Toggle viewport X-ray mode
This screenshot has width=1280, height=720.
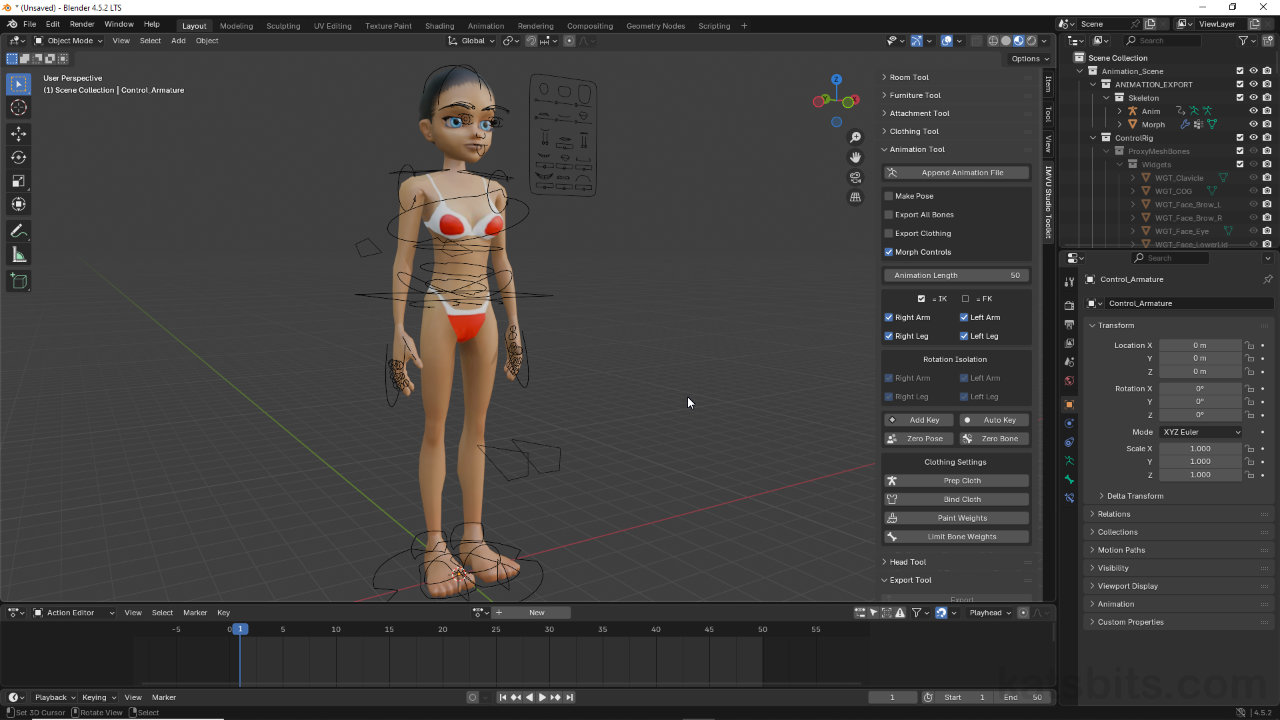pos(975,41)
